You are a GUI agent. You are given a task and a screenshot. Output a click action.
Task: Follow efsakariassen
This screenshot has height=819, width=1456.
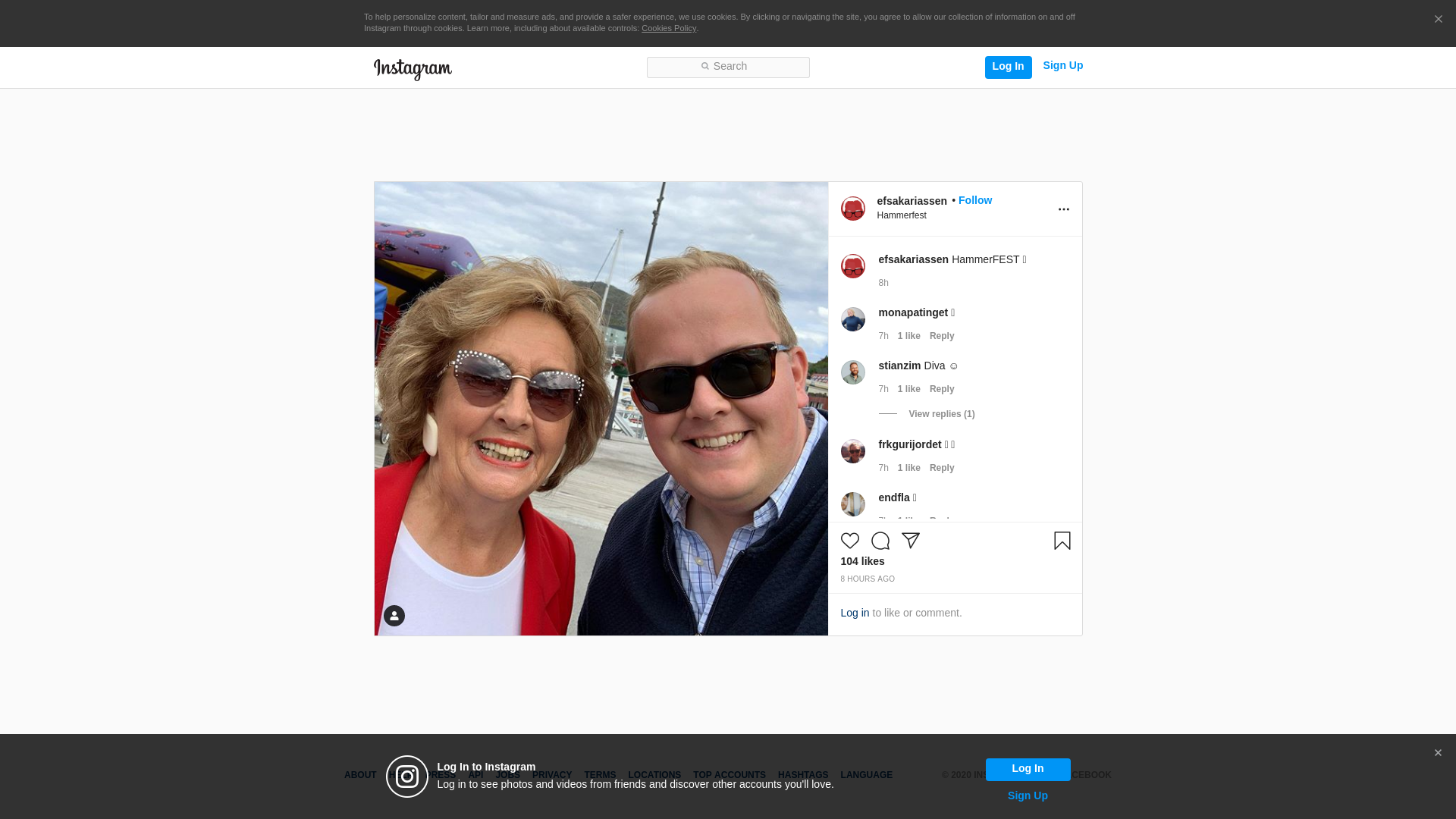[x=974, y=200]
